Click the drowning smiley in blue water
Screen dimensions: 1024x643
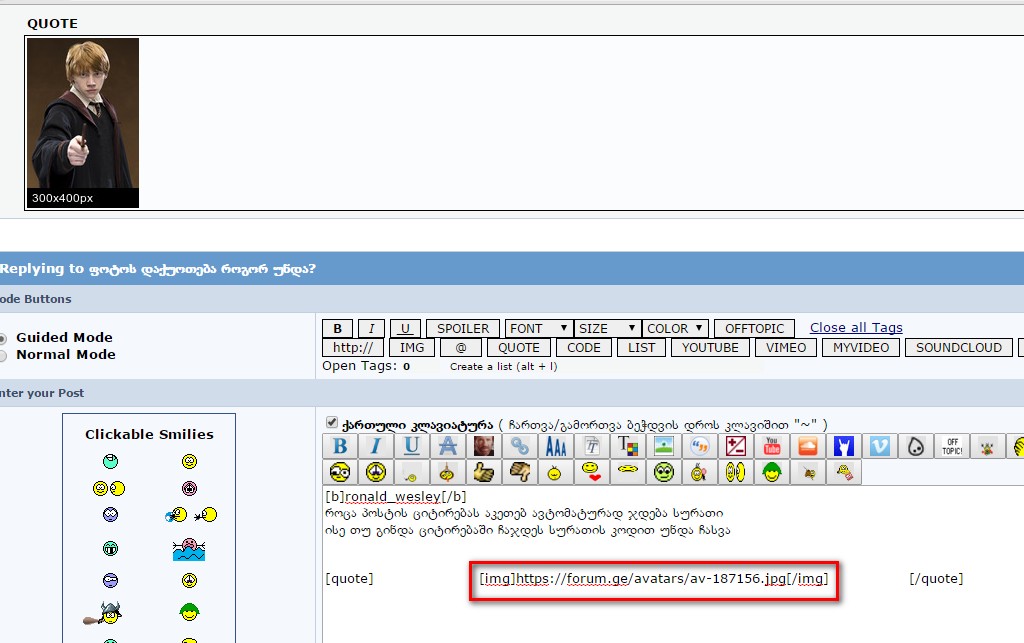189,549
